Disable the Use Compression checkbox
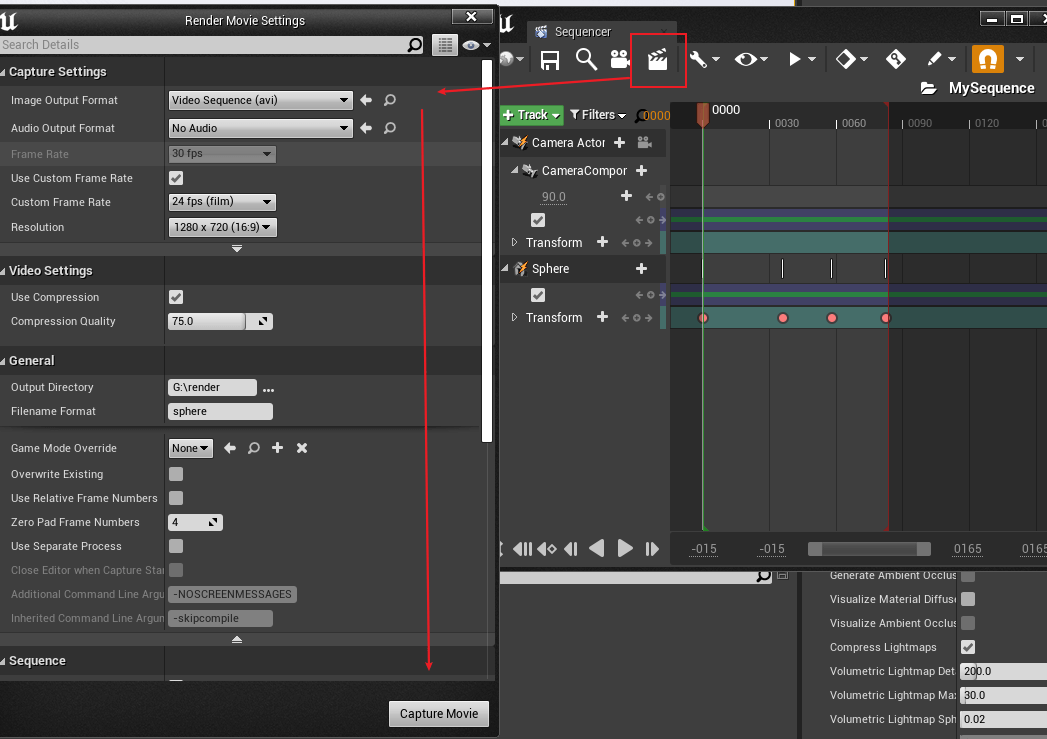 pyautogui.click(x=176, y=297)
